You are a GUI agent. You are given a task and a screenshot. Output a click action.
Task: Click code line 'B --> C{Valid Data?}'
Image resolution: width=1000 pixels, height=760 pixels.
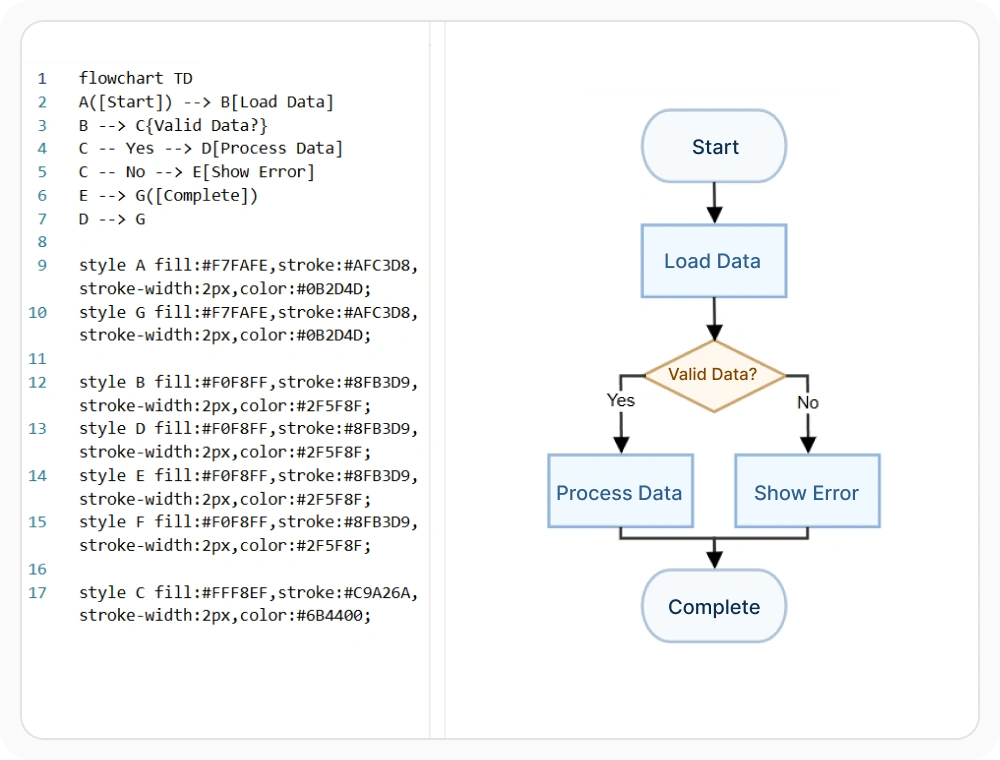(173, 126)
